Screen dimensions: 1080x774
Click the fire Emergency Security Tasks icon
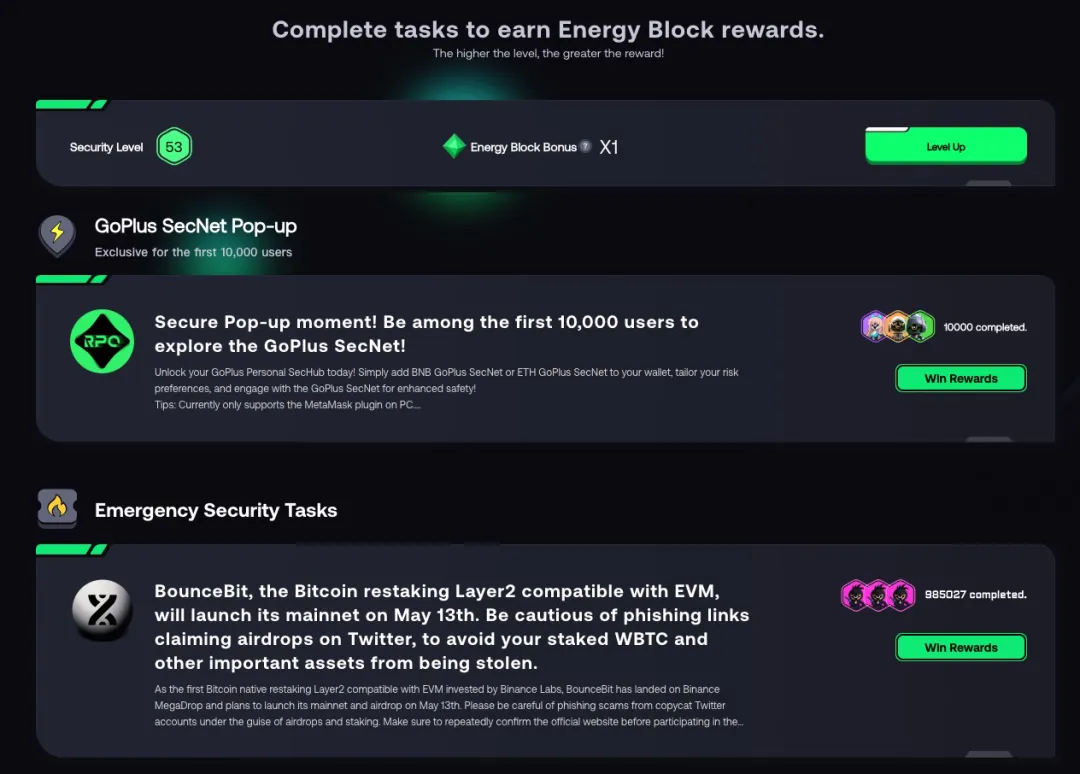click(57, 508)
